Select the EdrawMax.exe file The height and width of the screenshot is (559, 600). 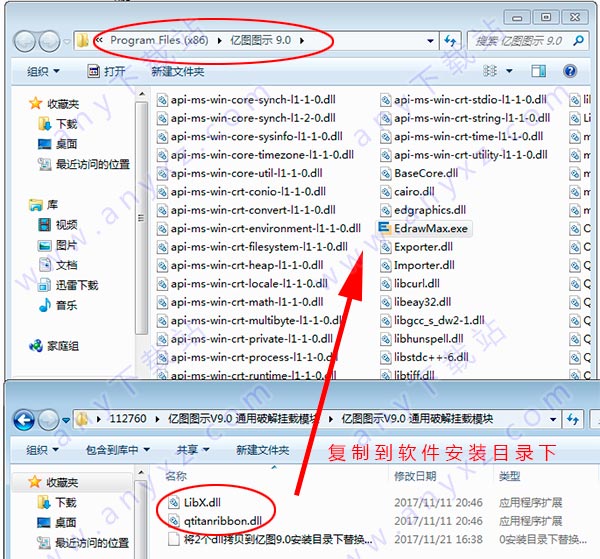[423, 228]
